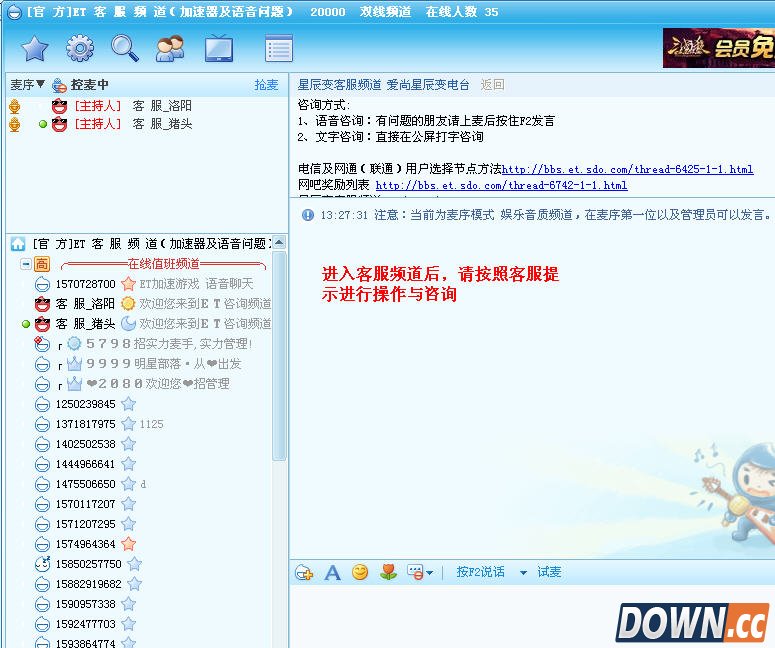Click the avatar icon of user 15850257750
Viewport: 775px width, 648px height.
[43, 564]
